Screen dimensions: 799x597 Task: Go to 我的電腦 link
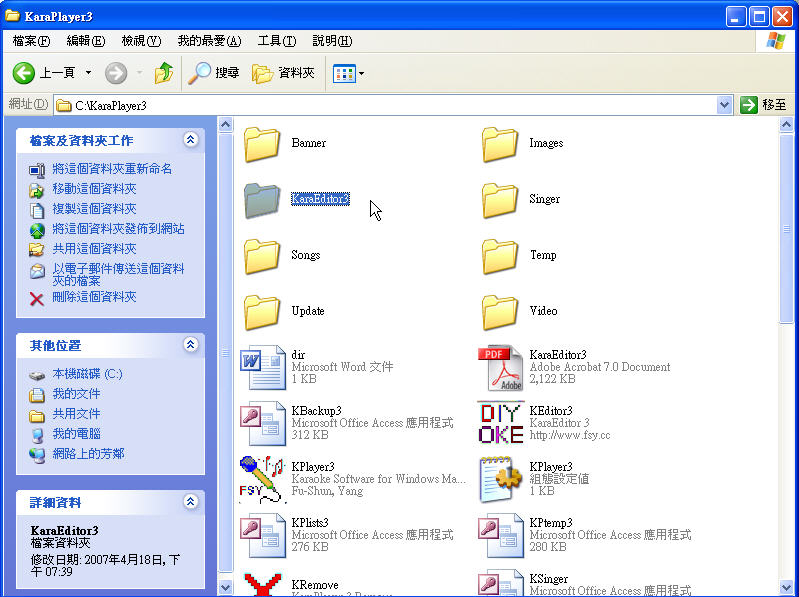pos(76,433)
